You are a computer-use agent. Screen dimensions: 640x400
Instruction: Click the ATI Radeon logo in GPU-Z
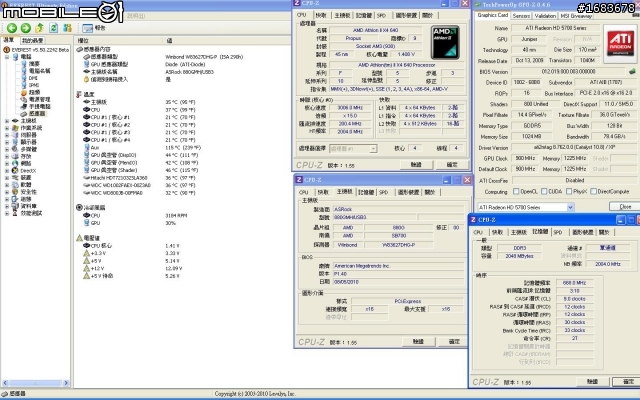620,44
